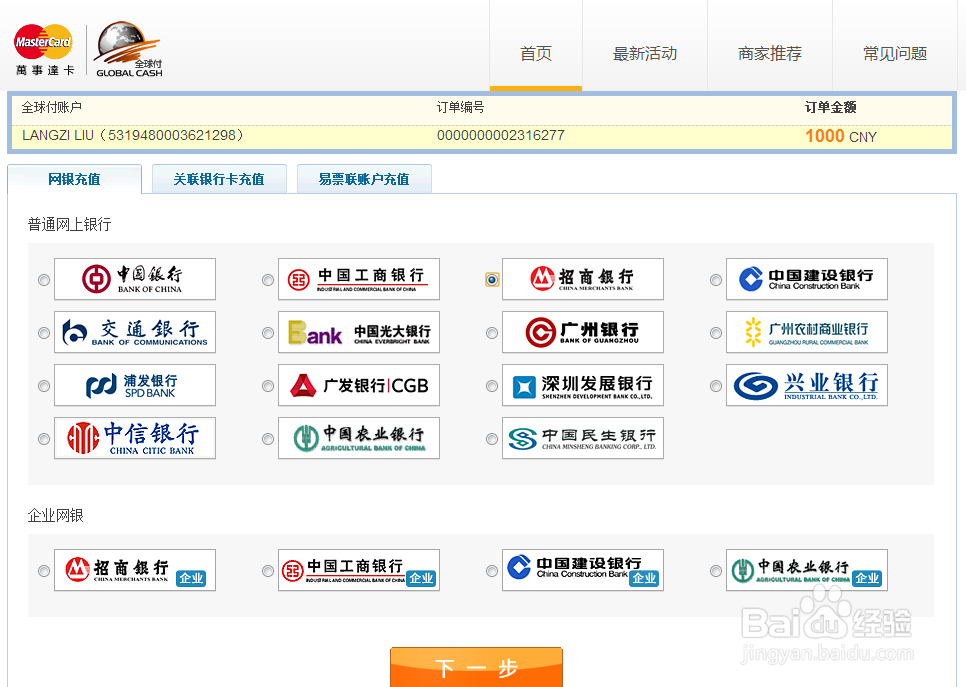Select the radio button for Bank of China
The image size is (966, 687).
pyautogui.click(x=44, y=280)
